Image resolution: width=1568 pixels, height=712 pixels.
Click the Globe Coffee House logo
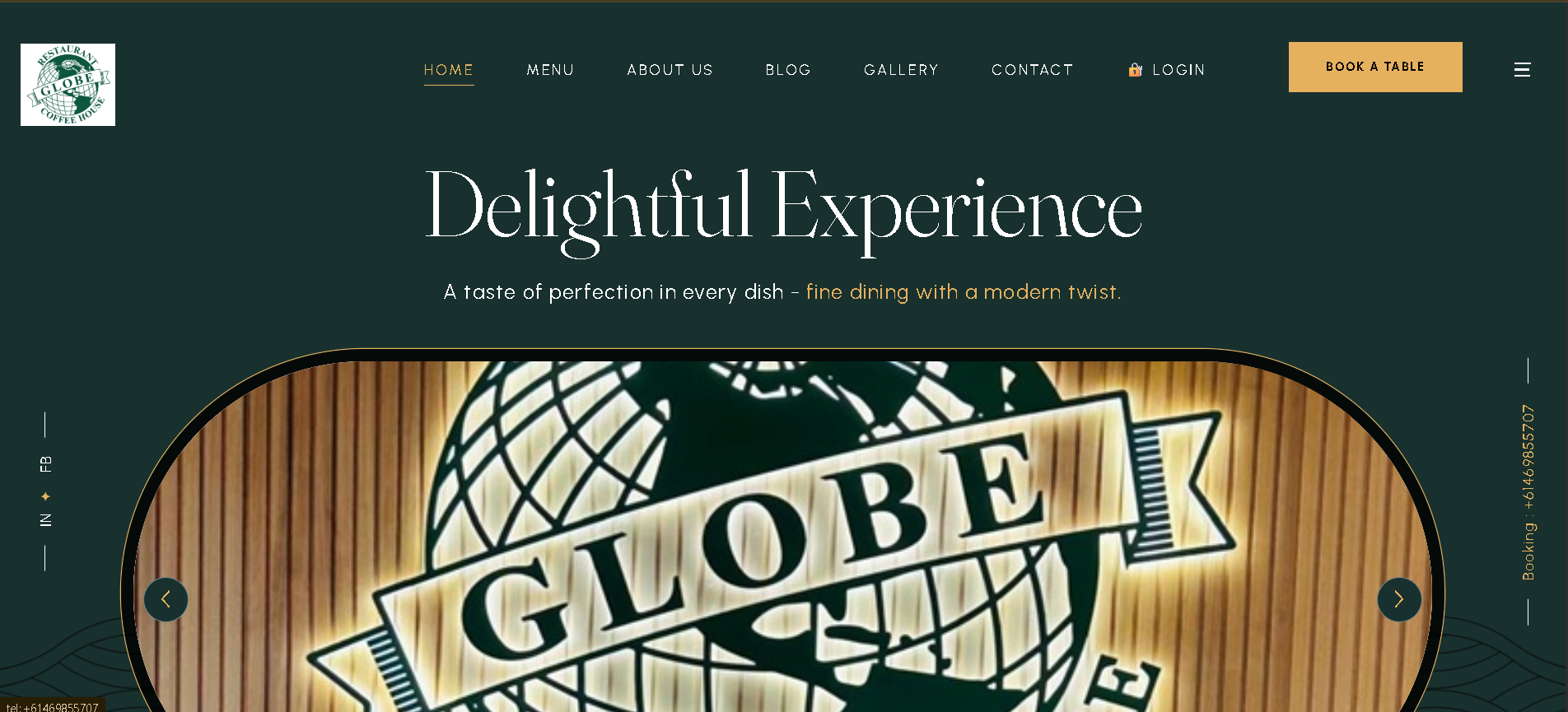(68, 85)
